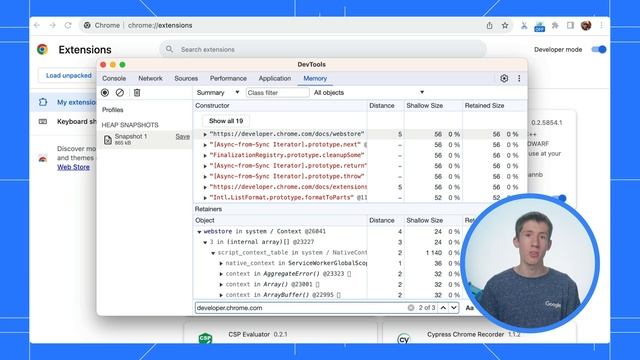Open the Chrome profile avatar

click(x=586, y=26)
